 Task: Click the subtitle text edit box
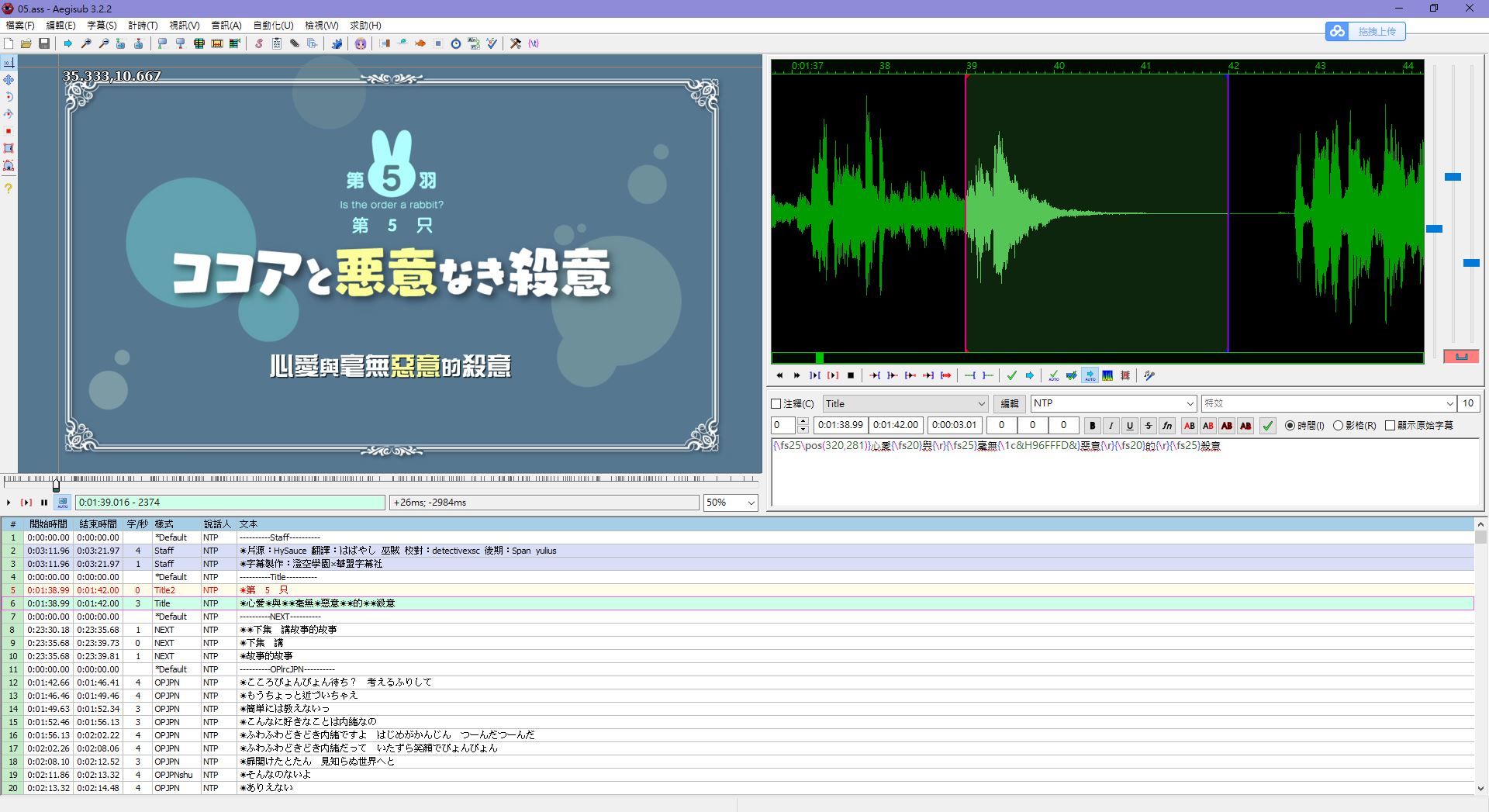point(1125,472)
